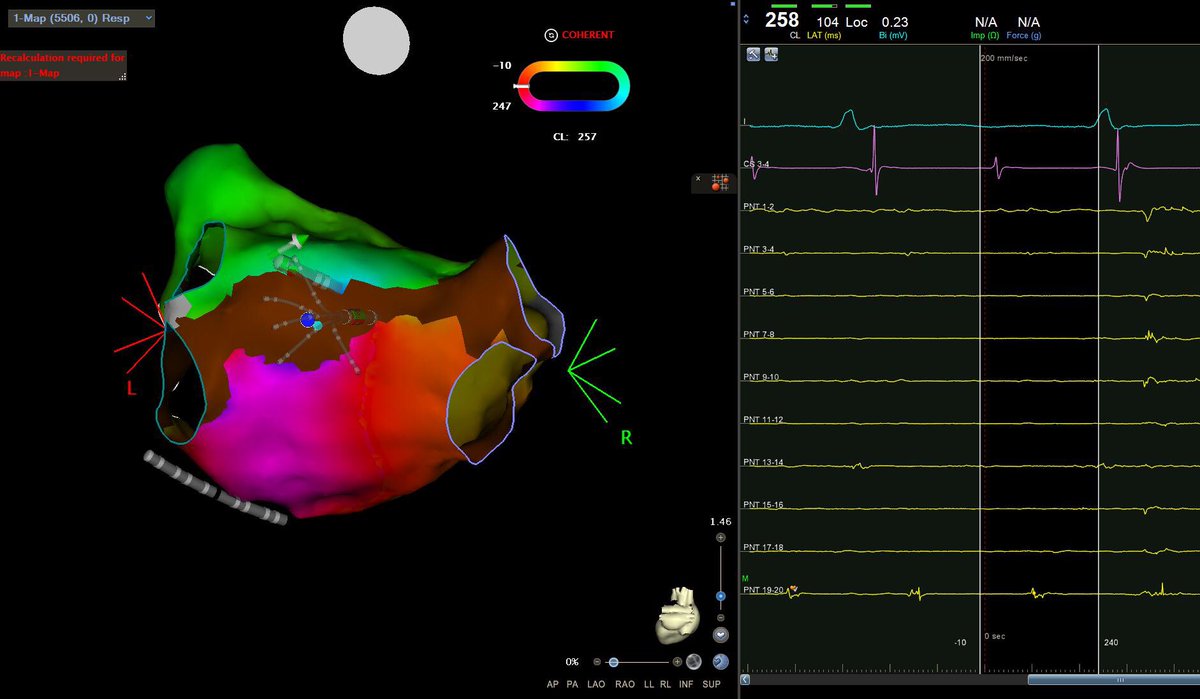Select the RAO view
Viewport: 1200px width, 699px height.
pyautogui.click(x=625, y=684)
